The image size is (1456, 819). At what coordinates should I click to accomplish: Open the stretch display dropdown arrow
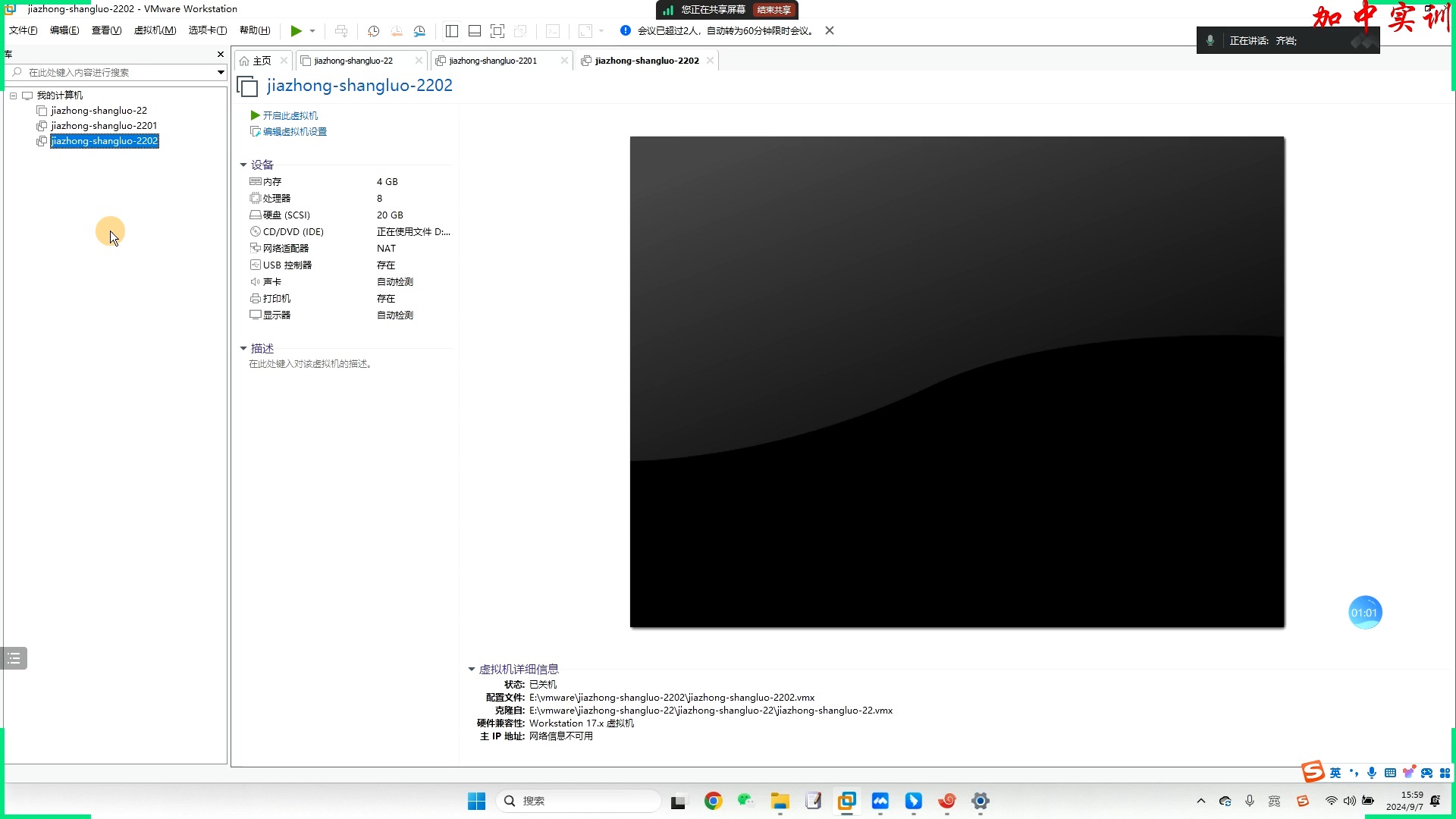[601, 31]
